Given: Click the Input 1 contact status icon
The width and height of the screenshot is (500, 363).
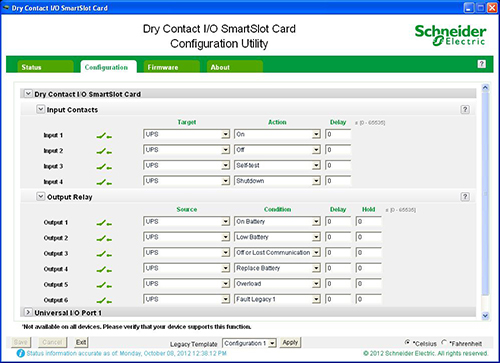Looking at the screenshot, I should coord(104,136).
